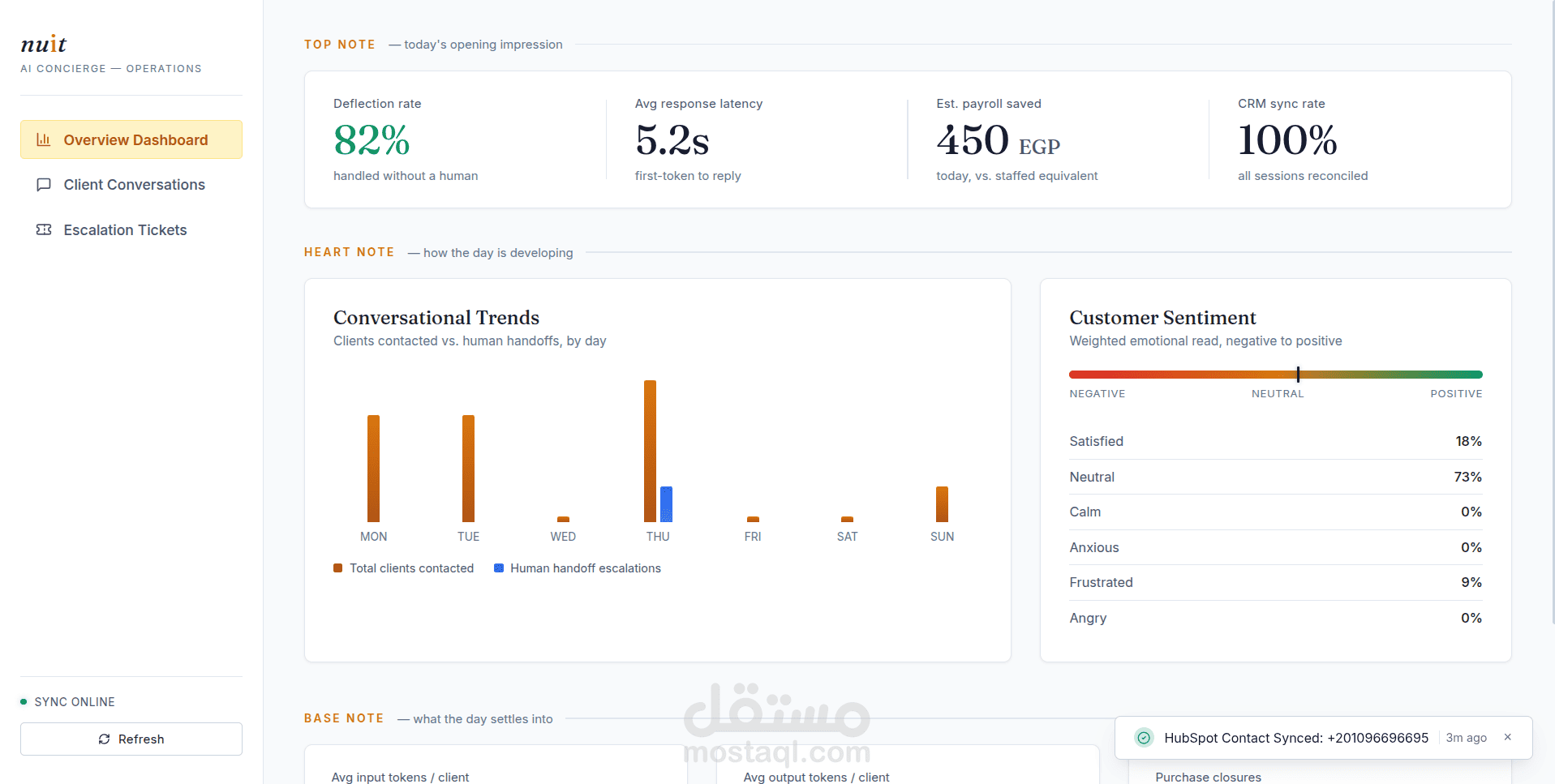Open Client Conversations page
The width and height of the screenshot is (1555, 784).
tap(131, 185)
